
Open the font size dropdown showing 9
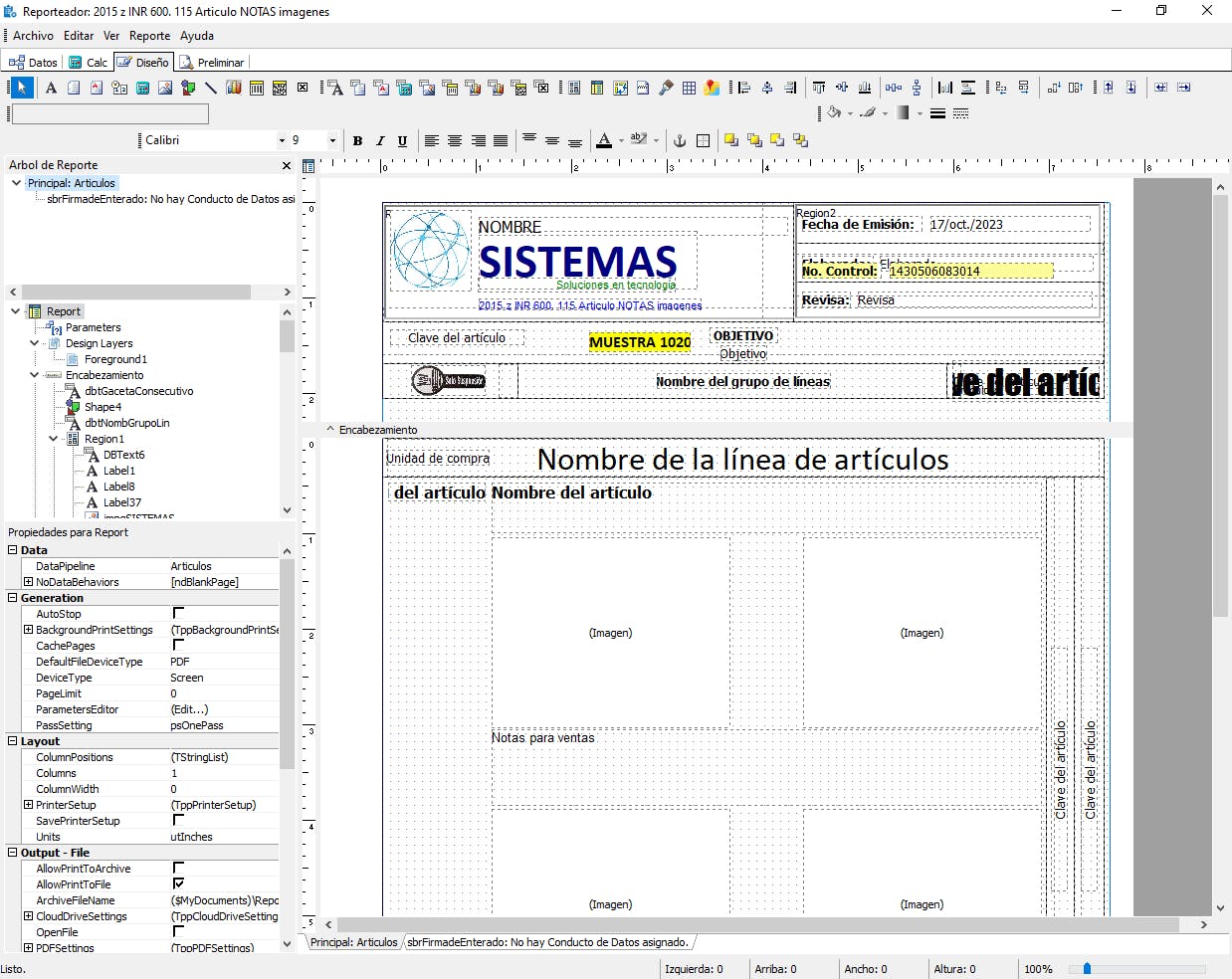(x=332, y=140)
